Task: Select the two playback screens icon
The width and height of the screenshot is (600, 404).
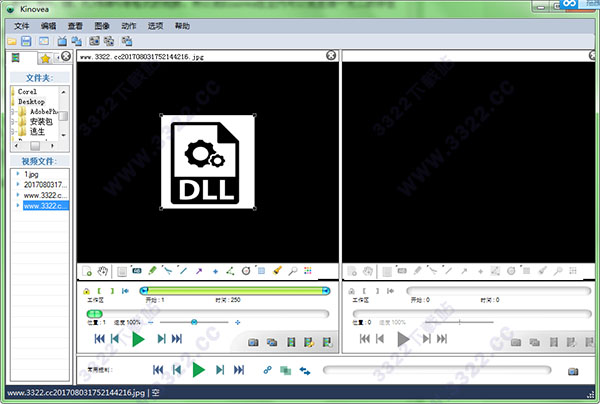Action: coord(77,41)
